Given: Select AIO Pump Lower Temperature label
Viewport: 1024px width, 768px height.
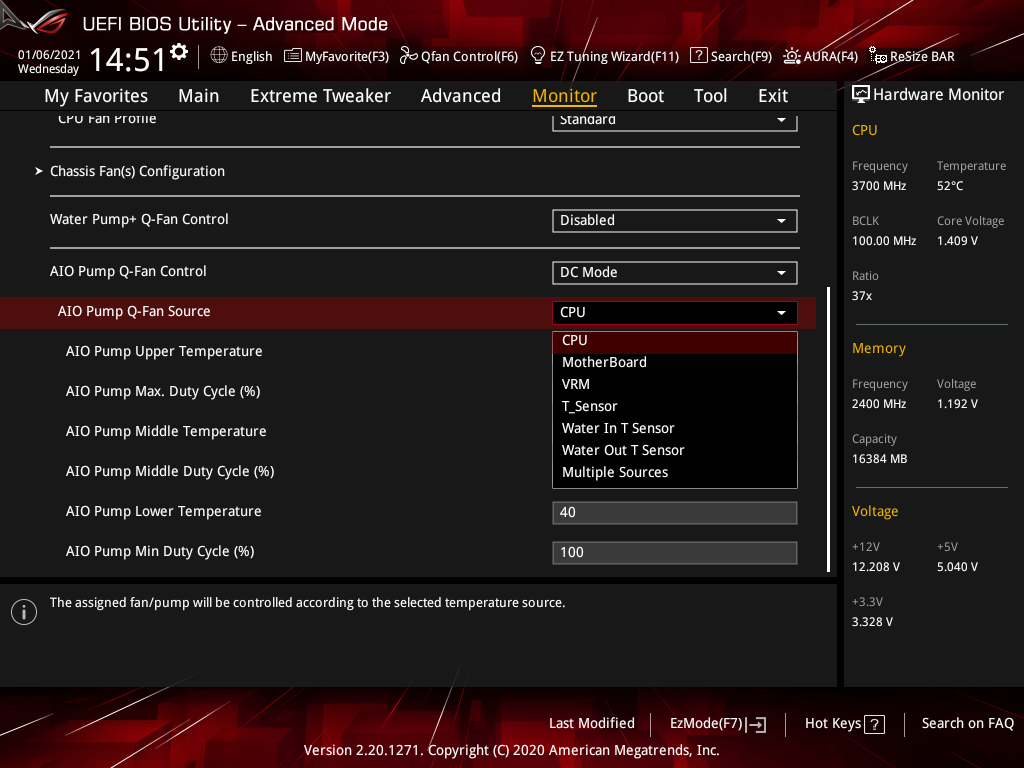Looking at the screenshot, I should pos(163,511).
